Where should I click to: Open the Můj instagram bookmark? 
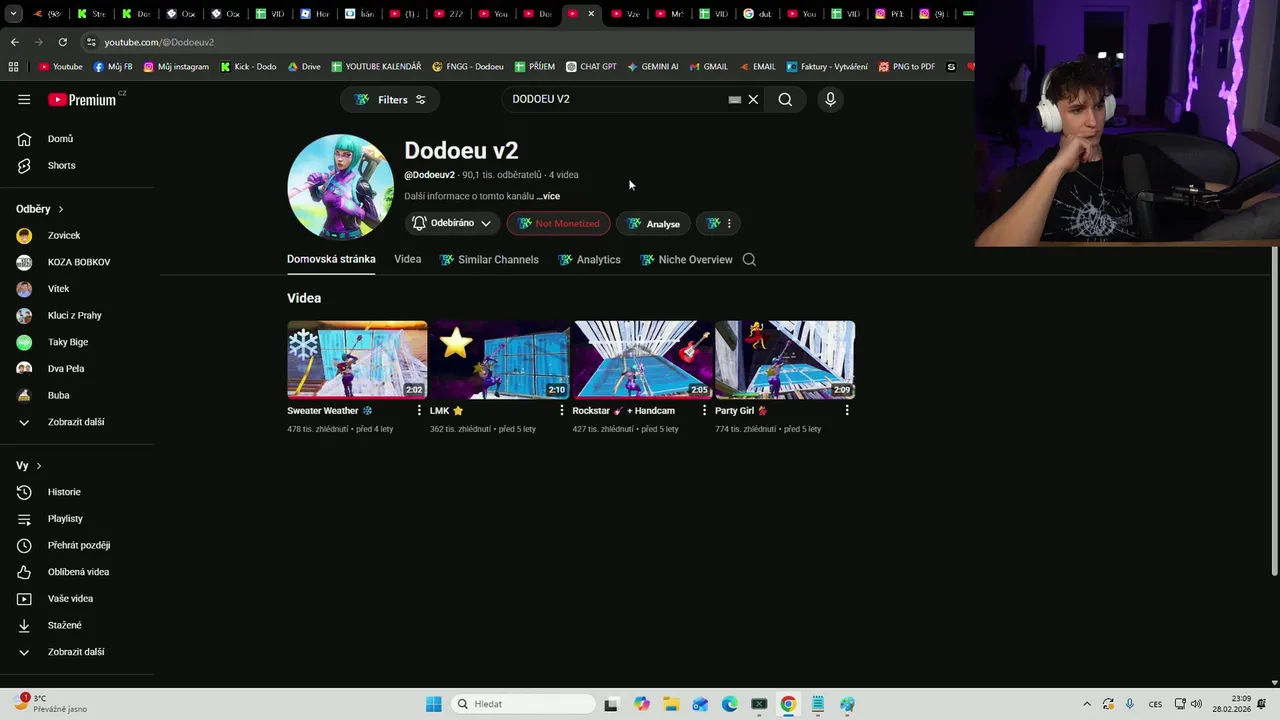(x=176, y=67)
